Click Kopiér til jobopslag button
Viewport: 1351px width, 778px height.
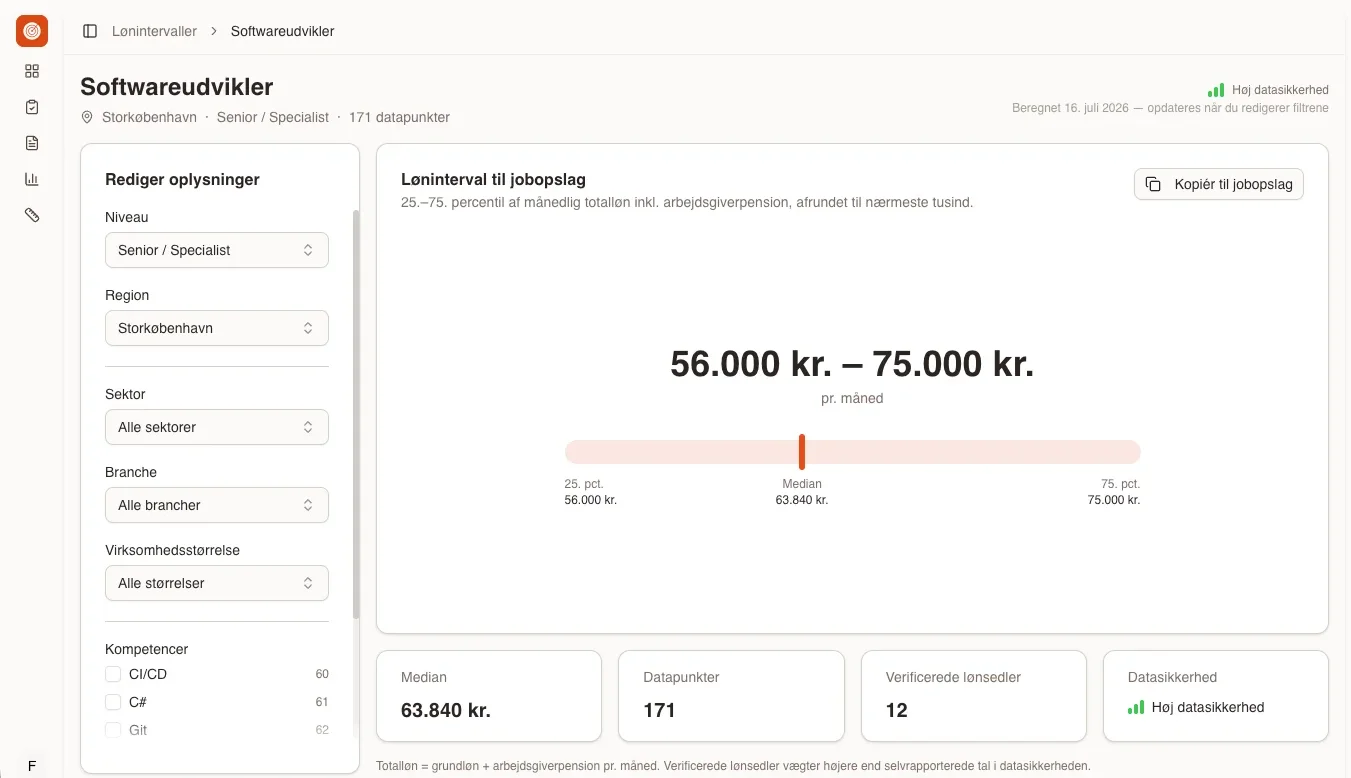tap(1219, 184)
